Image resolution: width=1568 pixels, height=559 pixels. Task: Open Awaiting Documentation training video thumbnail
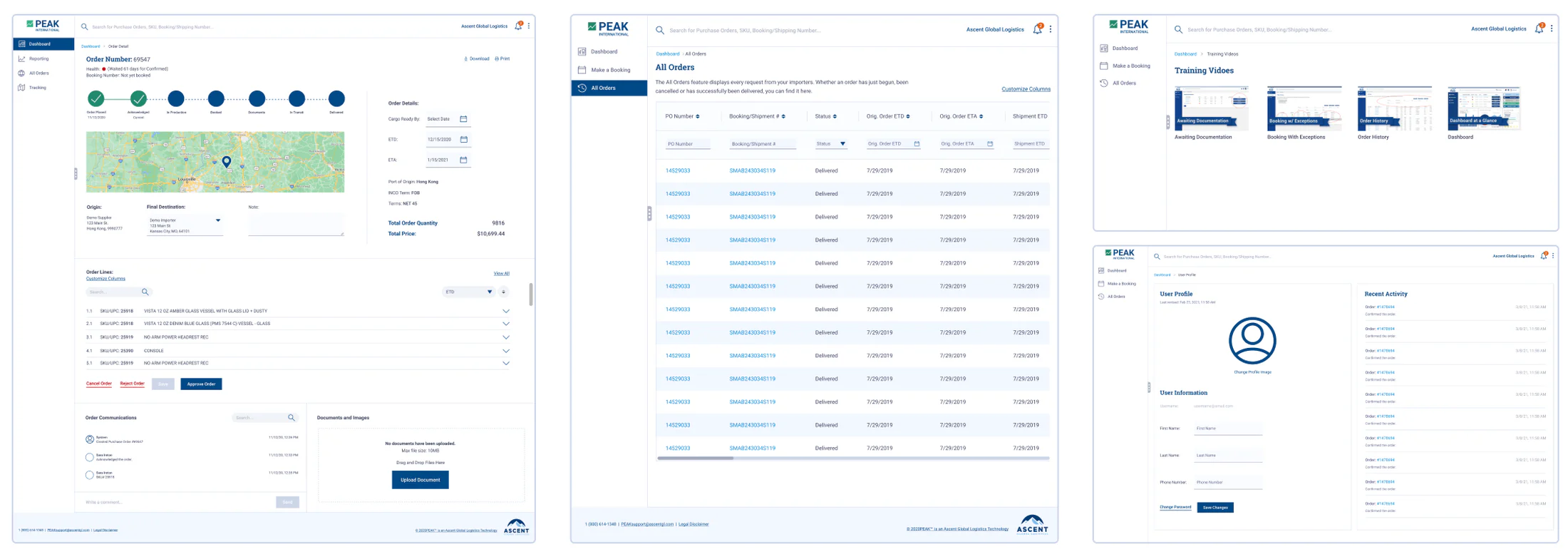(1211, 108)
